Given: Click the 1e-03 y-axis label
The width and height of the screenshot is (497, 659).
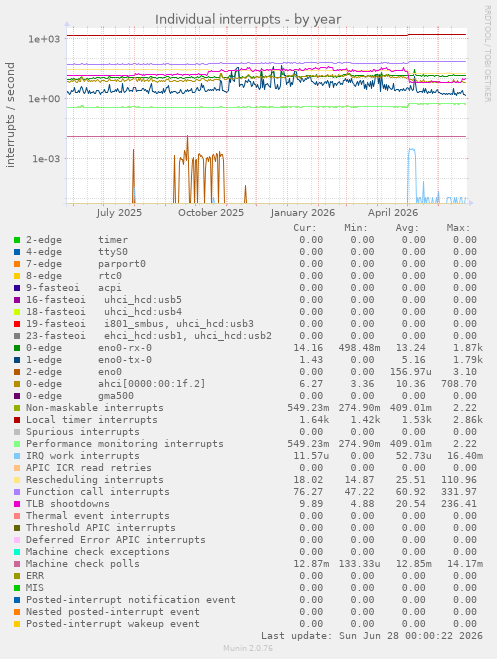Looking at the screenshot, I should point(44,159).
